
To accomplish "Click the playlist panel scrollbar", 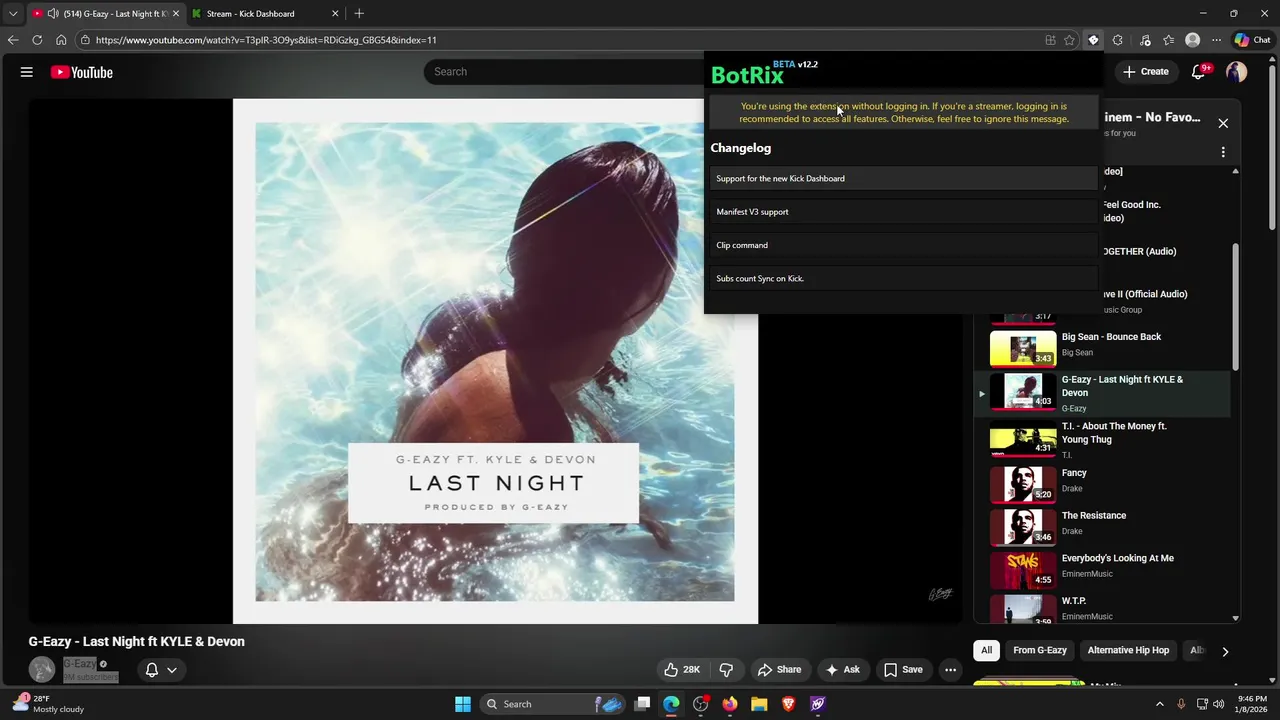I will pos(1236,305).
